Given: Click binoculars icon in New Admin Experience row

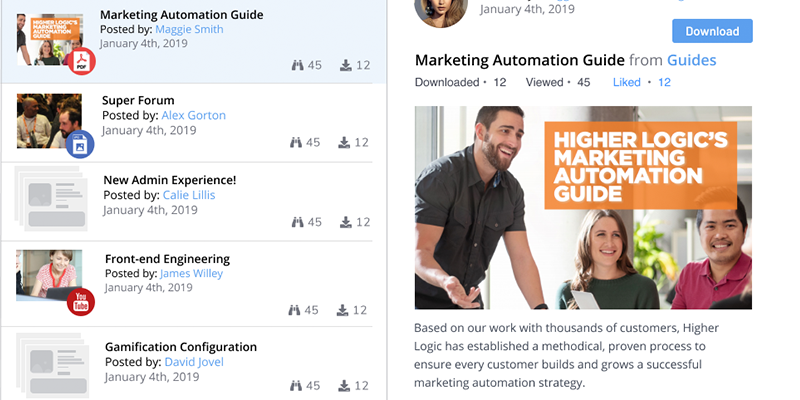Looking at the screenshot, I should (x=298, y=222).
